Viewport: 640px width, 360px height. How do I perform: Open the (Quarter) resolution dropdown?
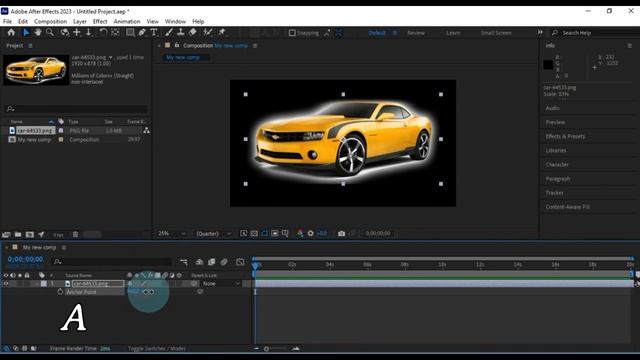[x=213, y=233]
